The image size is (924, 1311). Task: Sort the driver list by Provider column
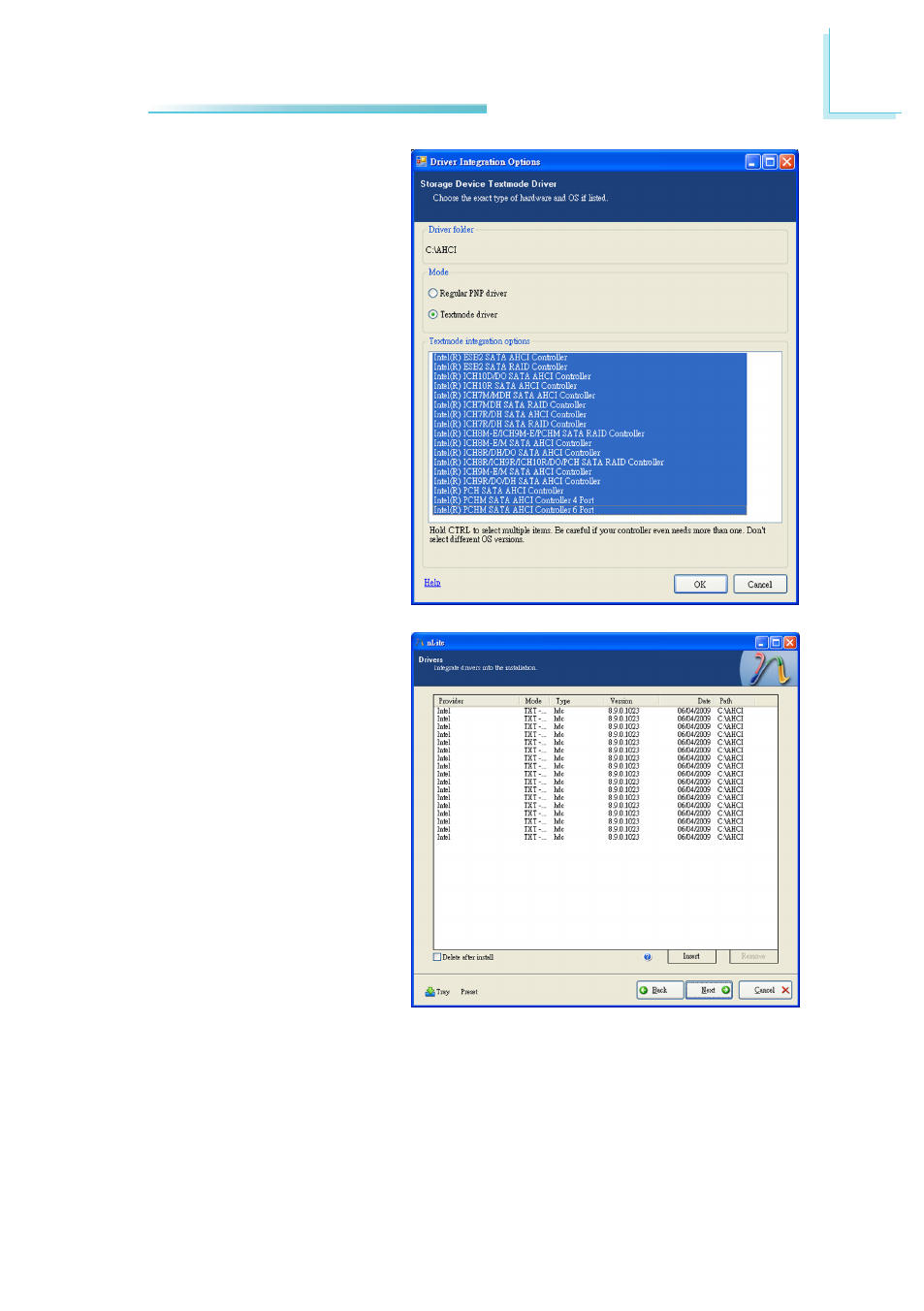tap(451, 701)
